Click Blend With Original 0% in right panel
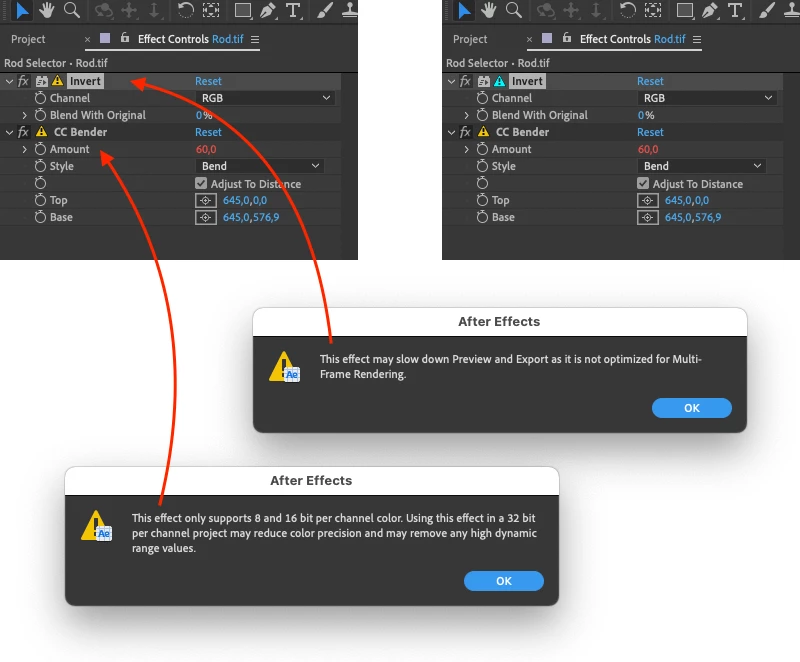The height and width of the screenshot is (662, 800). 645,115
